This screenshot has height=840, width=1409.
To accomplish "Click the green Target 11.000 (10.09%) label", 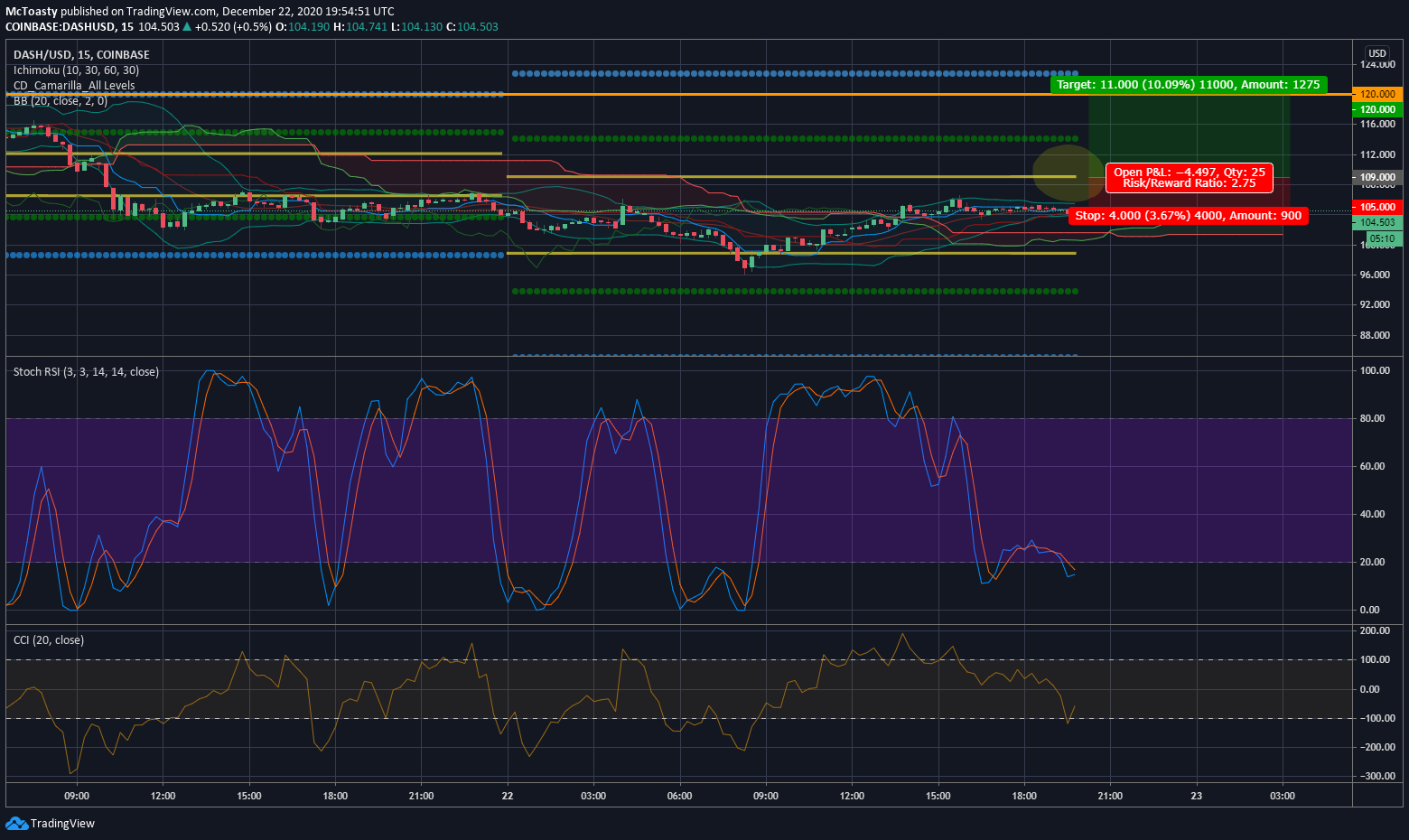I will (x=1189, y=84).
